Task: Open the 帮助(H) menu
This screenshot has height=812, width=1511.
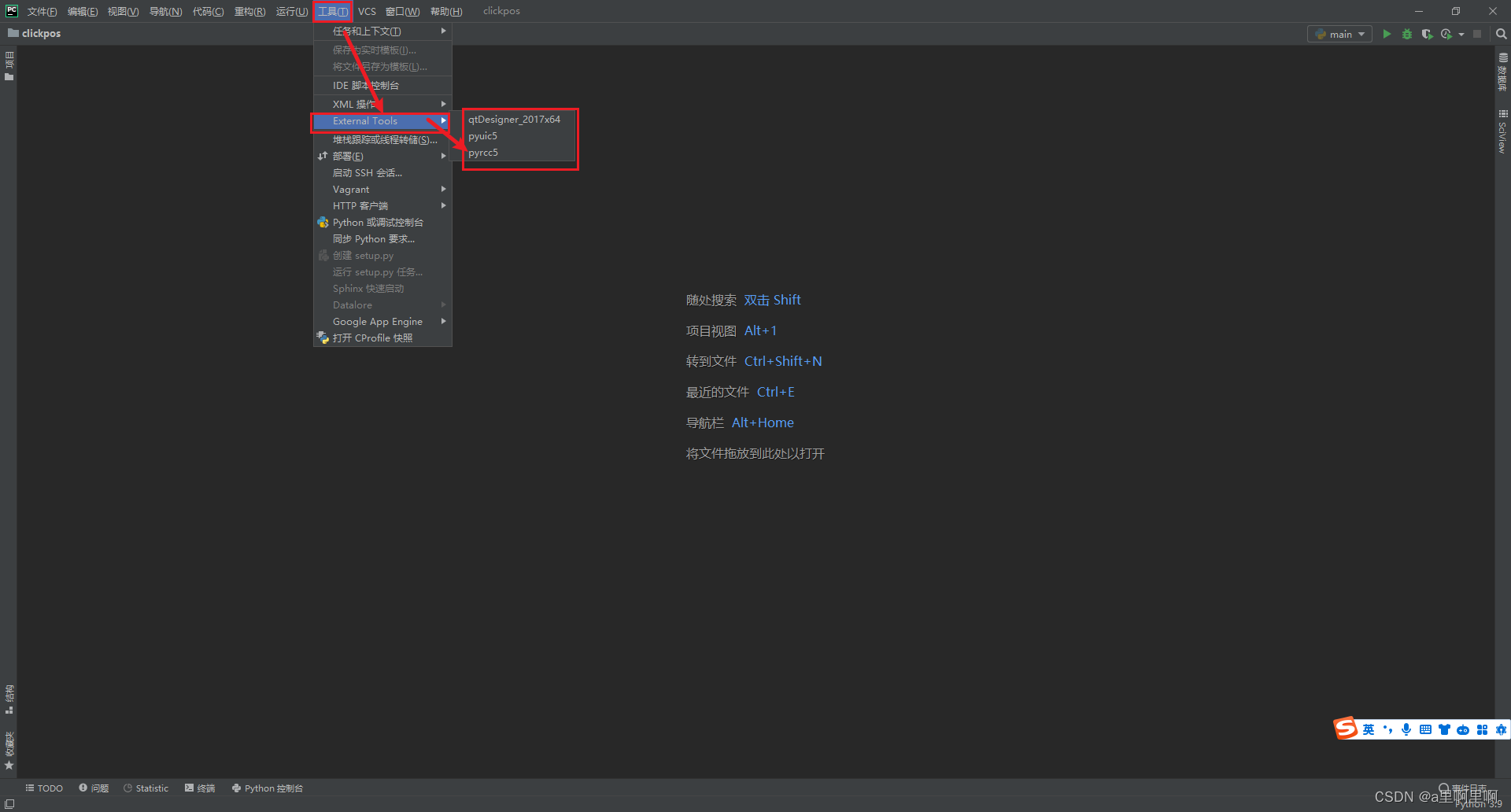Action: 446,11
